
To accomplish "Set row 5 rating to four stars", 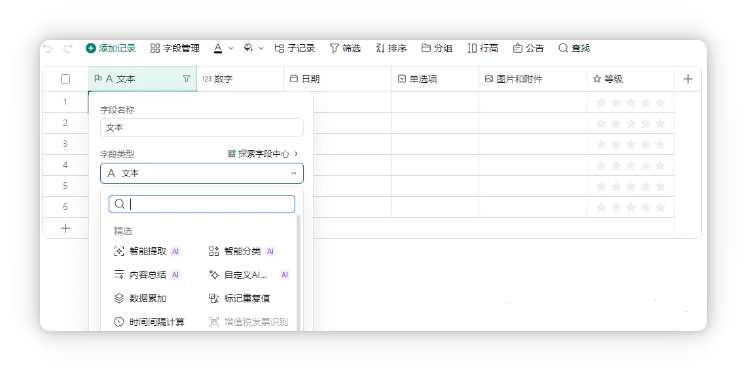I will [646, 186].
